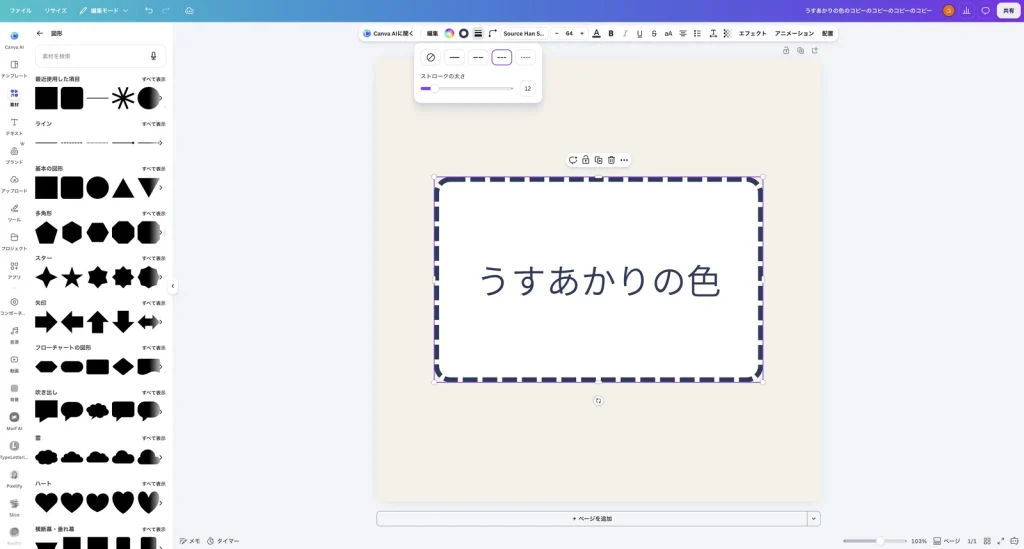Select the dotted stroke style
Screen dimensions: 1024x549
(525, 57)
